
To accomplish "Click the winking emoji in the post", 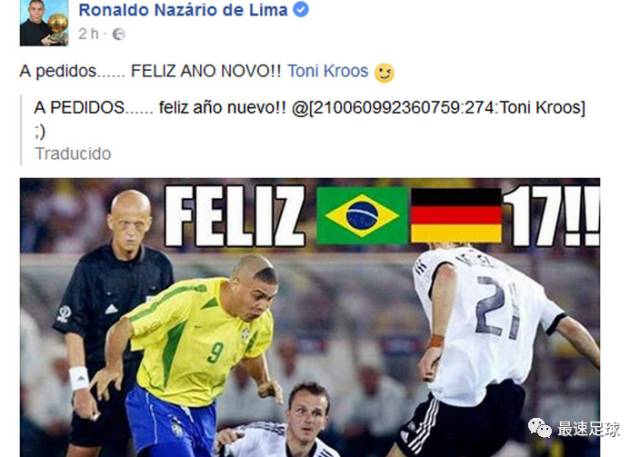I will [x=384, y=73].
